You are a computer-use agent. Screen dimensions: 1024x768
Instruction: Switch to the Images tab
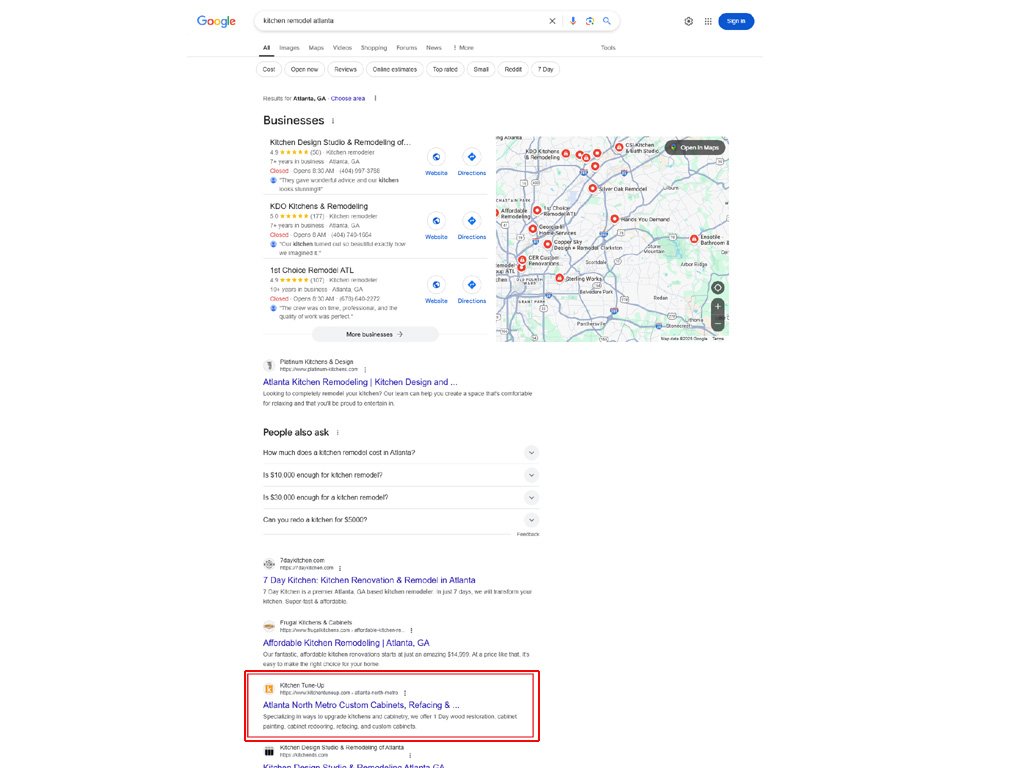(289, 48)
